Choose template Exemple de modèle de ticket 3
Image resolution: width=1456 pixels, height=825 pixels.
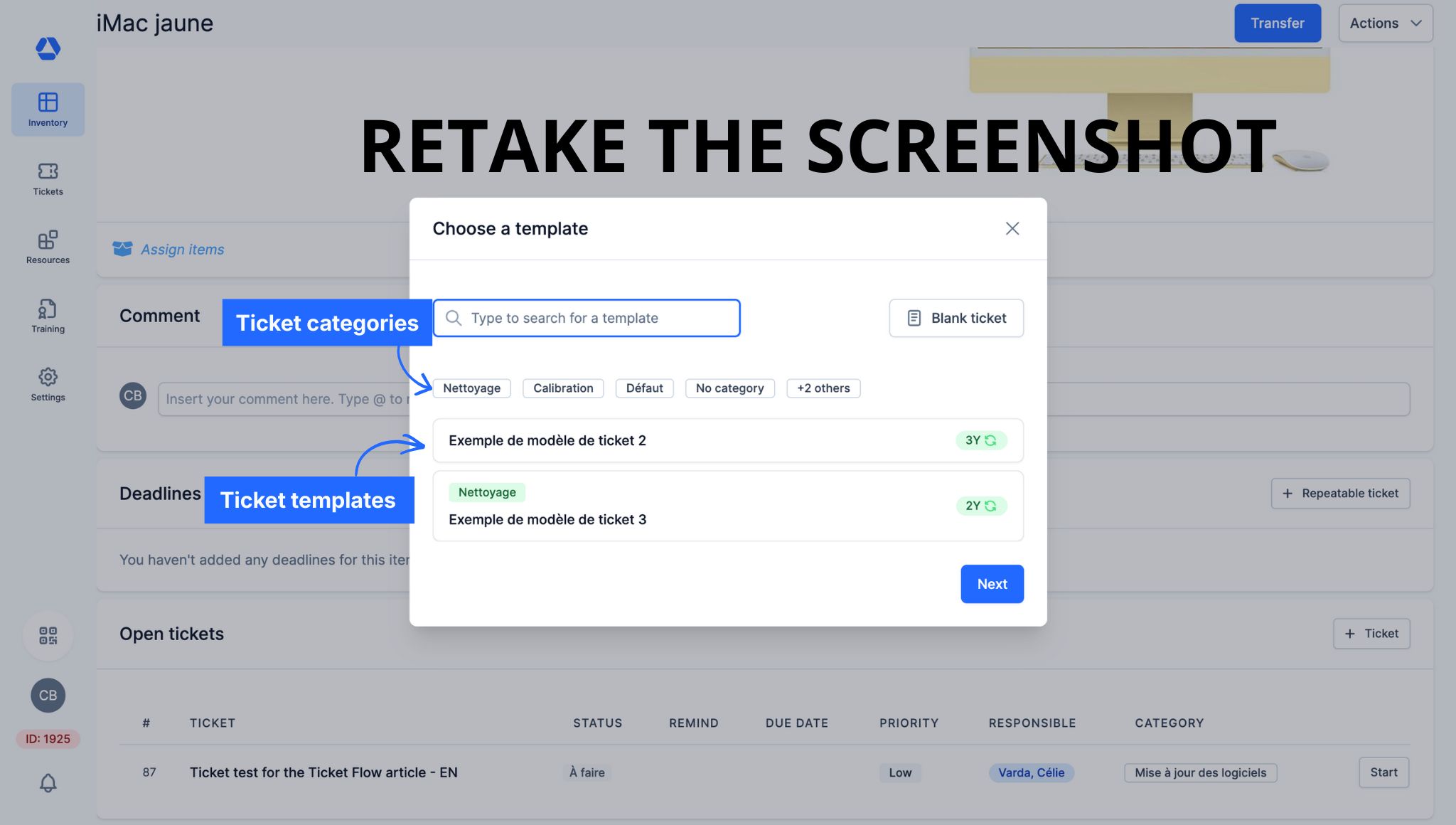click(x=727, y=506)
